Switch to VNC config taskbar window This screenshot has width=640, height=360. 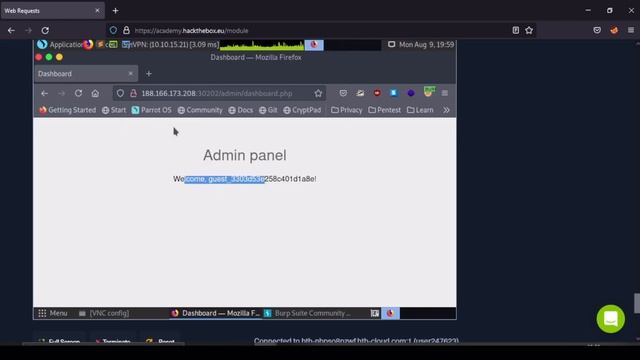(x=104, y=313)
